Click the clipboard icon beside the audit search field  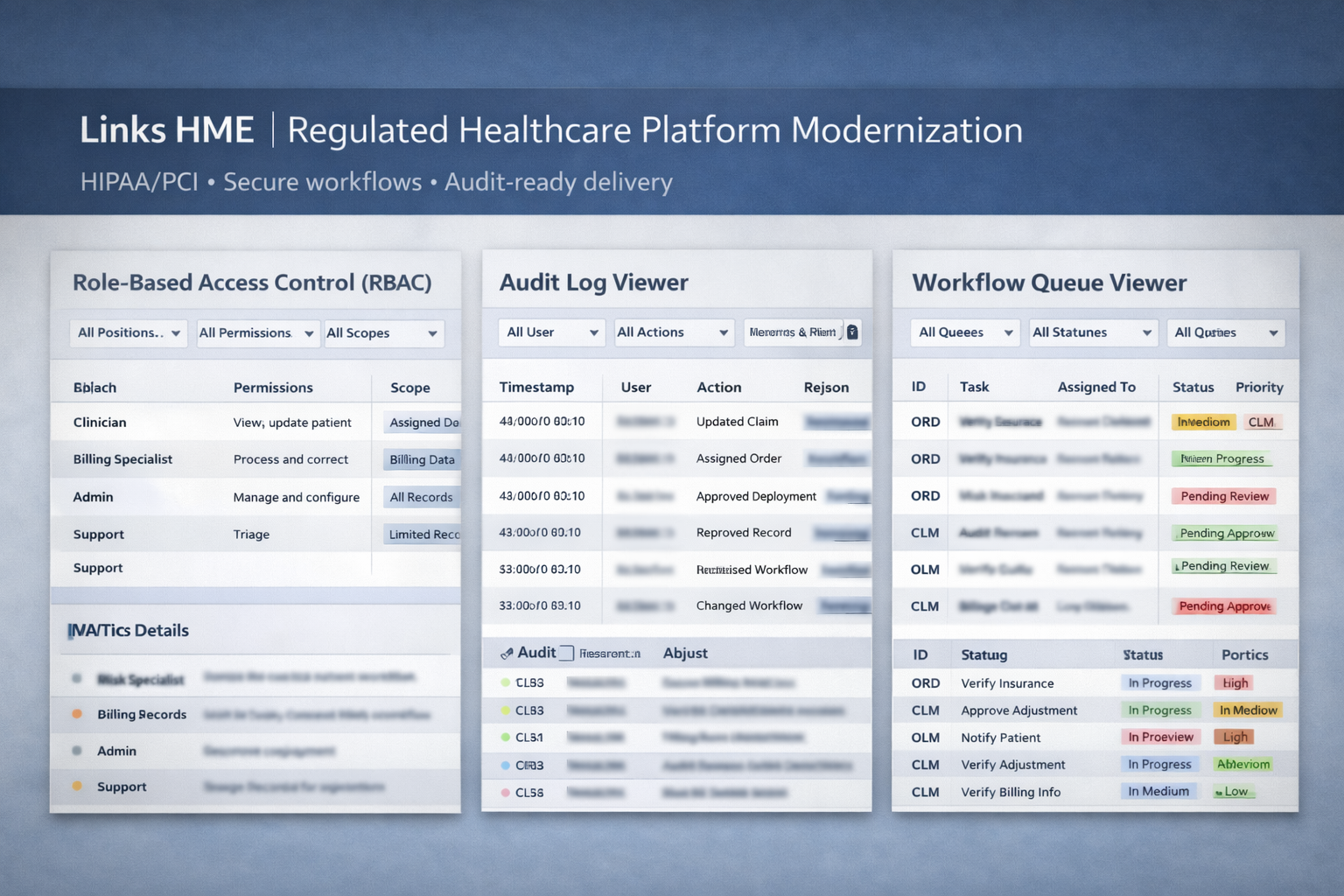coord(852,332)
